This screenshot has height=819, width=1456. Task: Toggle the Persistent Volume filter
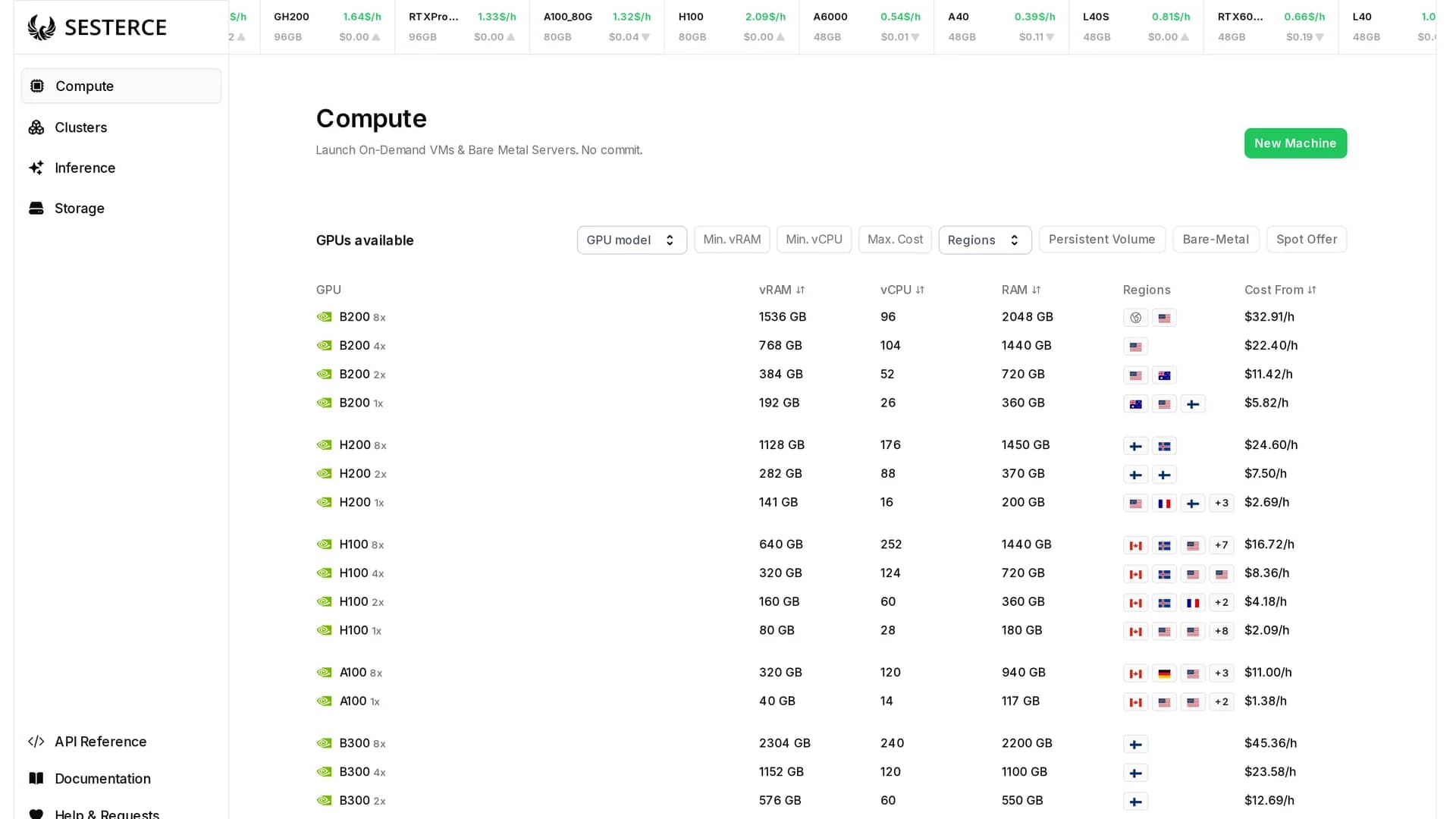pyautogui.click(x=1102, y=240)
